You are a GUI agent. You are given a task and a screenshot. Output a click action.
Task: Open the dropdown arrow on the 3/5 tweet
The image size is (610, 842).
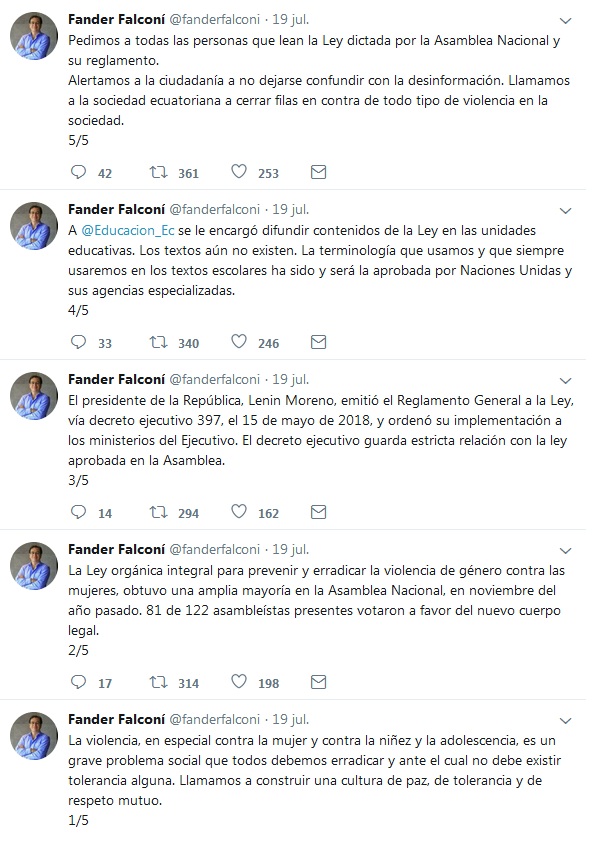tap(566, 381)
